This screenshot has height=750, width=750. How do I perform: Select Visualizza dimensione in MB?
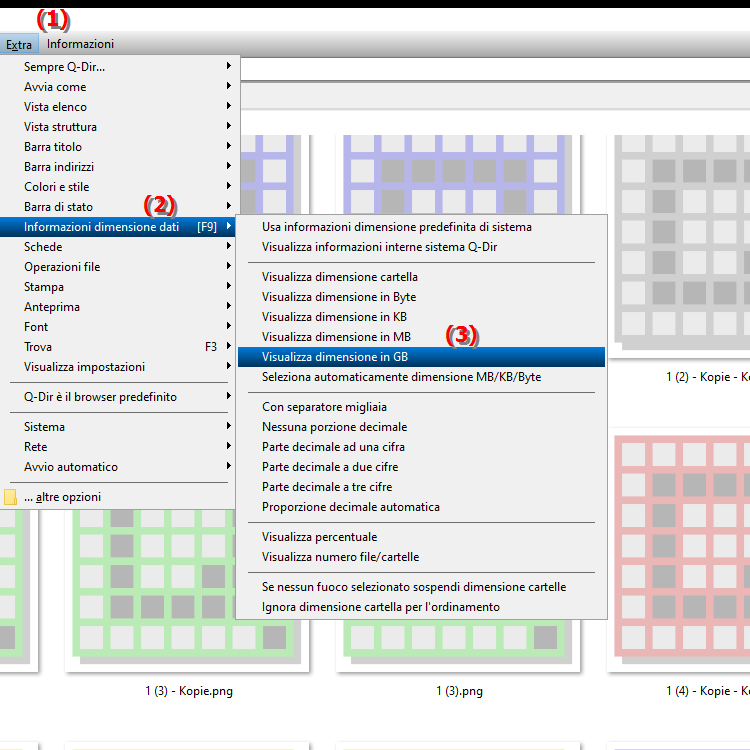click(x=421, y=337)
